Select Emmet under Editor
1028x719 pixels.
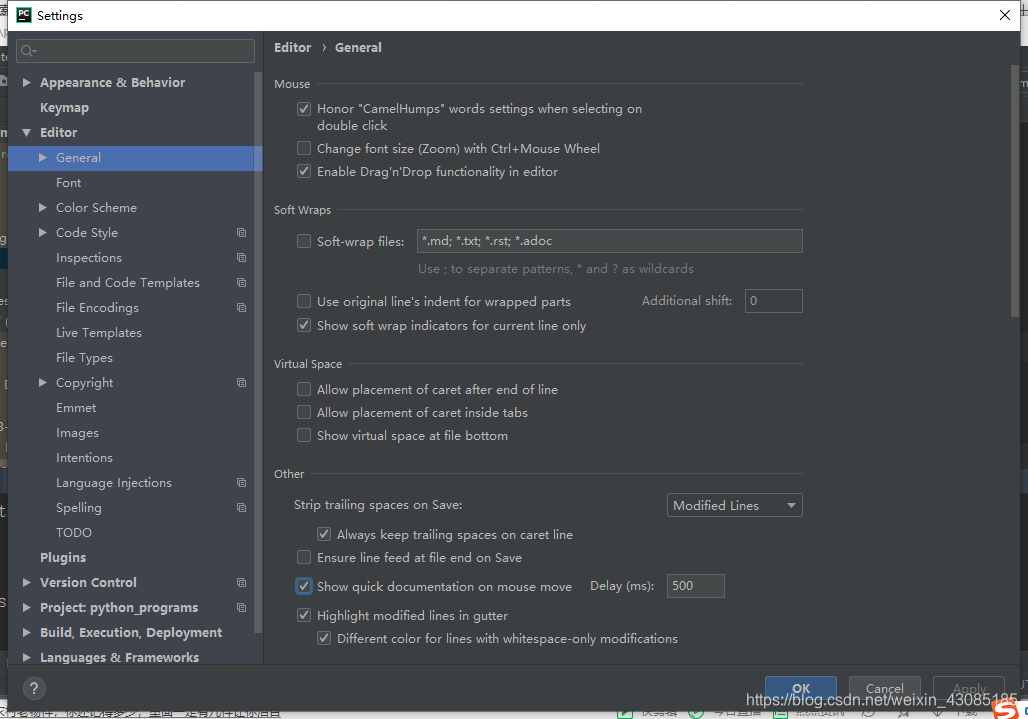click(76, 408)
